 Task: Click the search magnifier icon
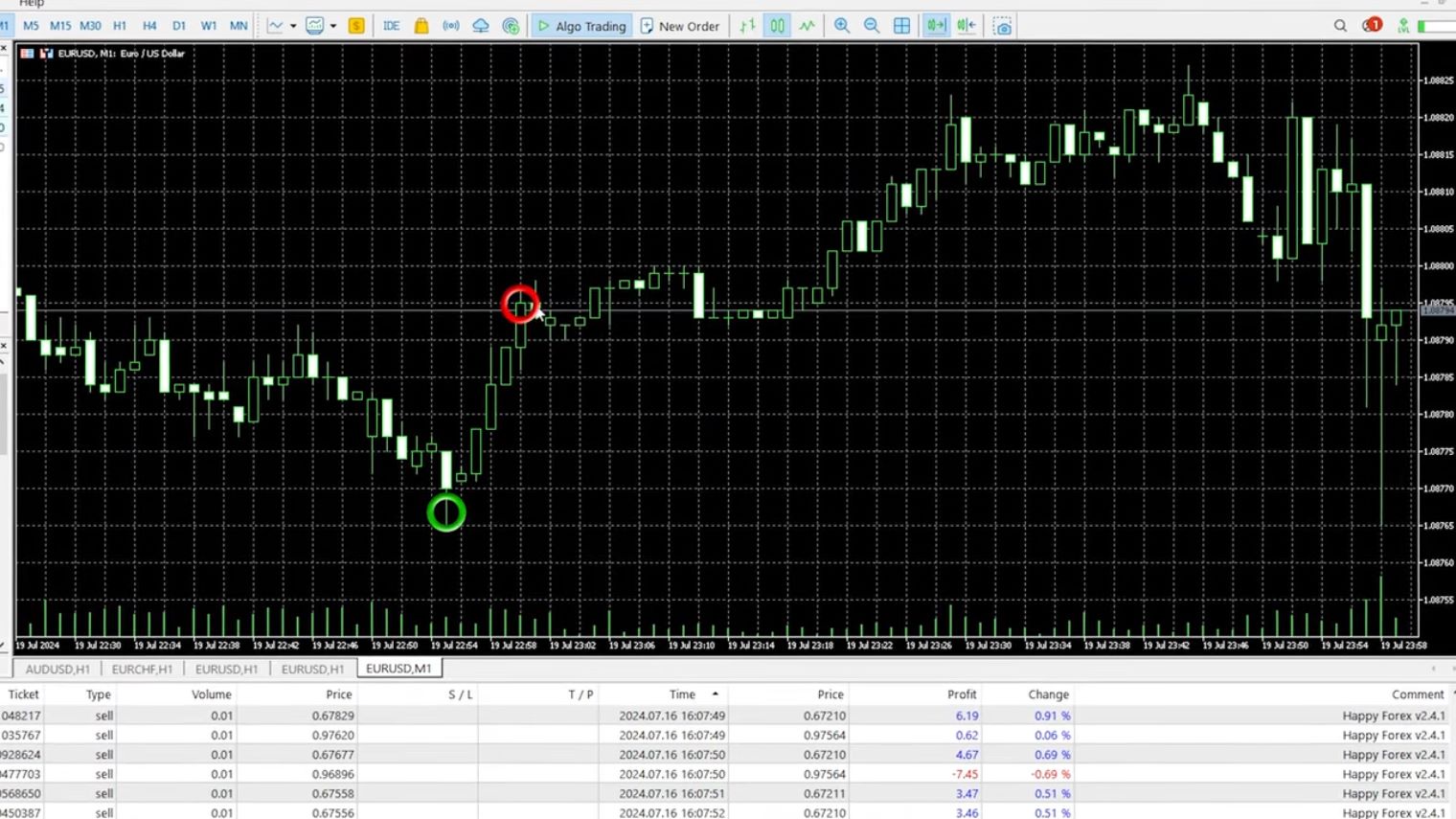tap(1340, 26)
